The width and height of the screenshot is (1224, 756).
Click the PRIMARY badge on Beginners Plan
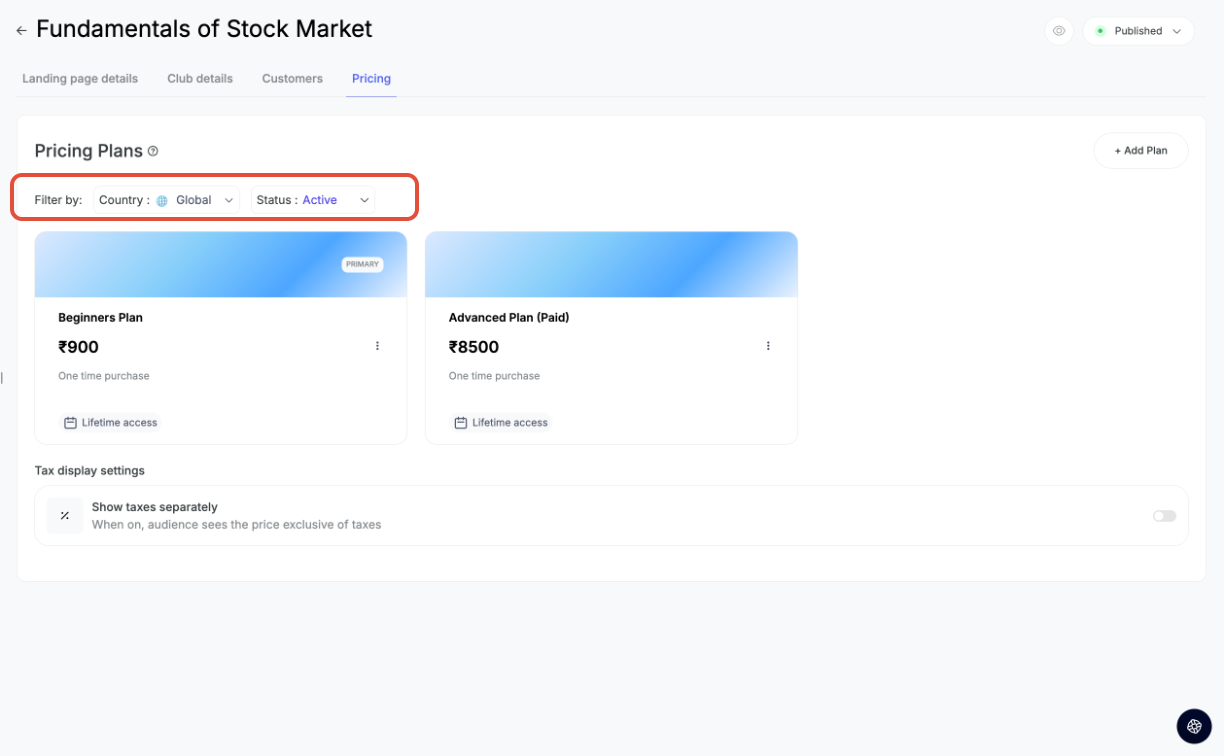coord(362,264)
